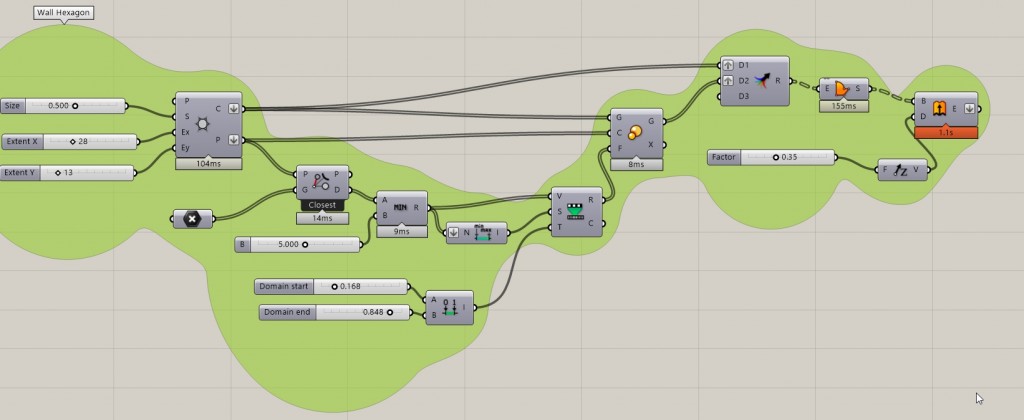Click the Size slider handle at 0.500
This screenshot has height=420, width=1024.
pos(75,105)
